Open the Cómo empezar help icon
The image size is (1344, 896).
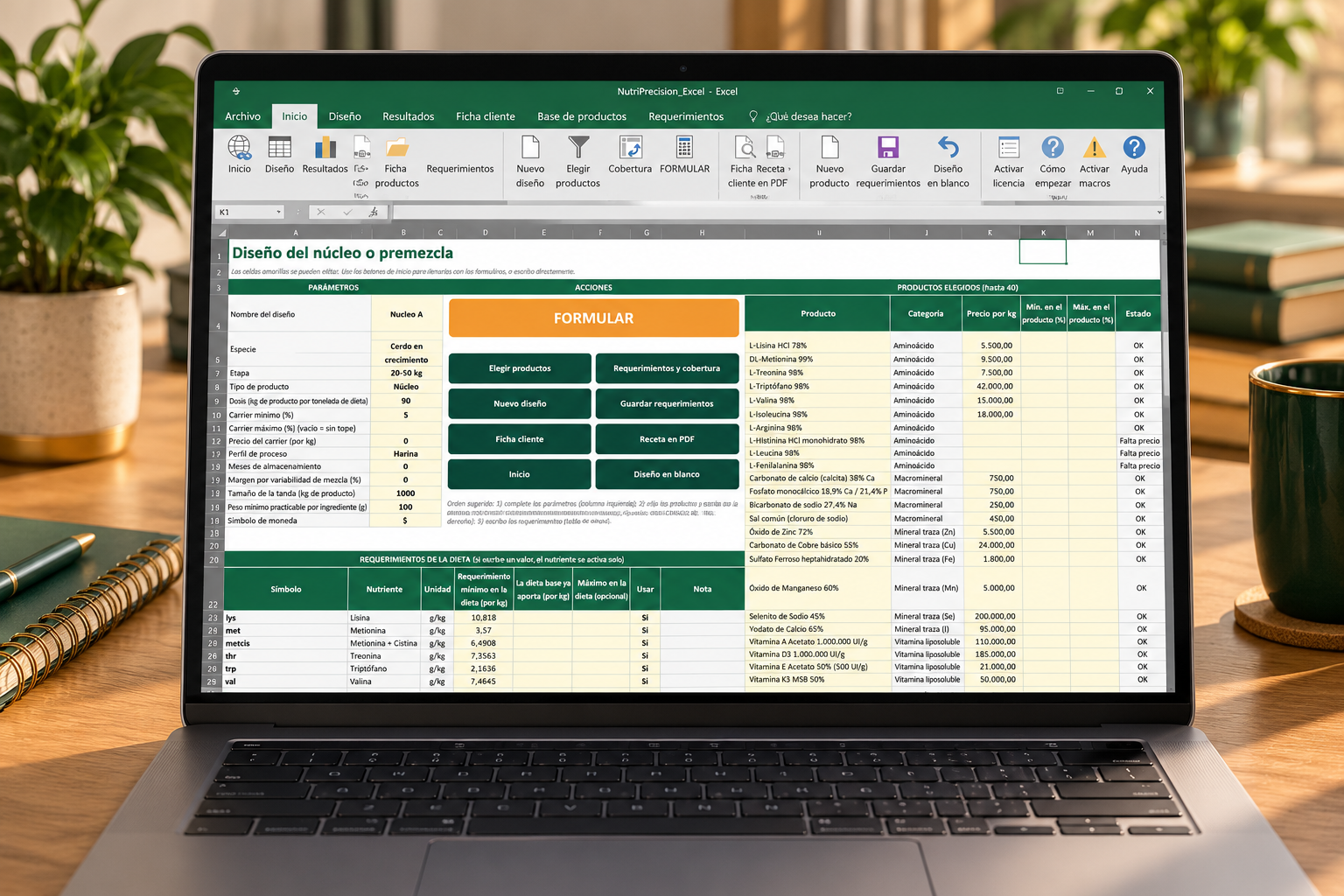coord(1053,147)
